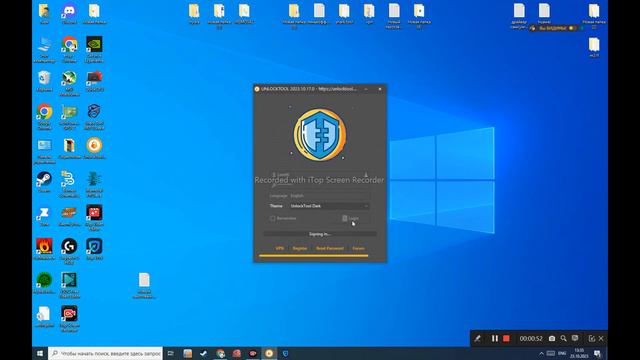Enable the Remember checkbox in UnlockTool
Viewport: 640px width, 360px height.
(x=272, y=218)
